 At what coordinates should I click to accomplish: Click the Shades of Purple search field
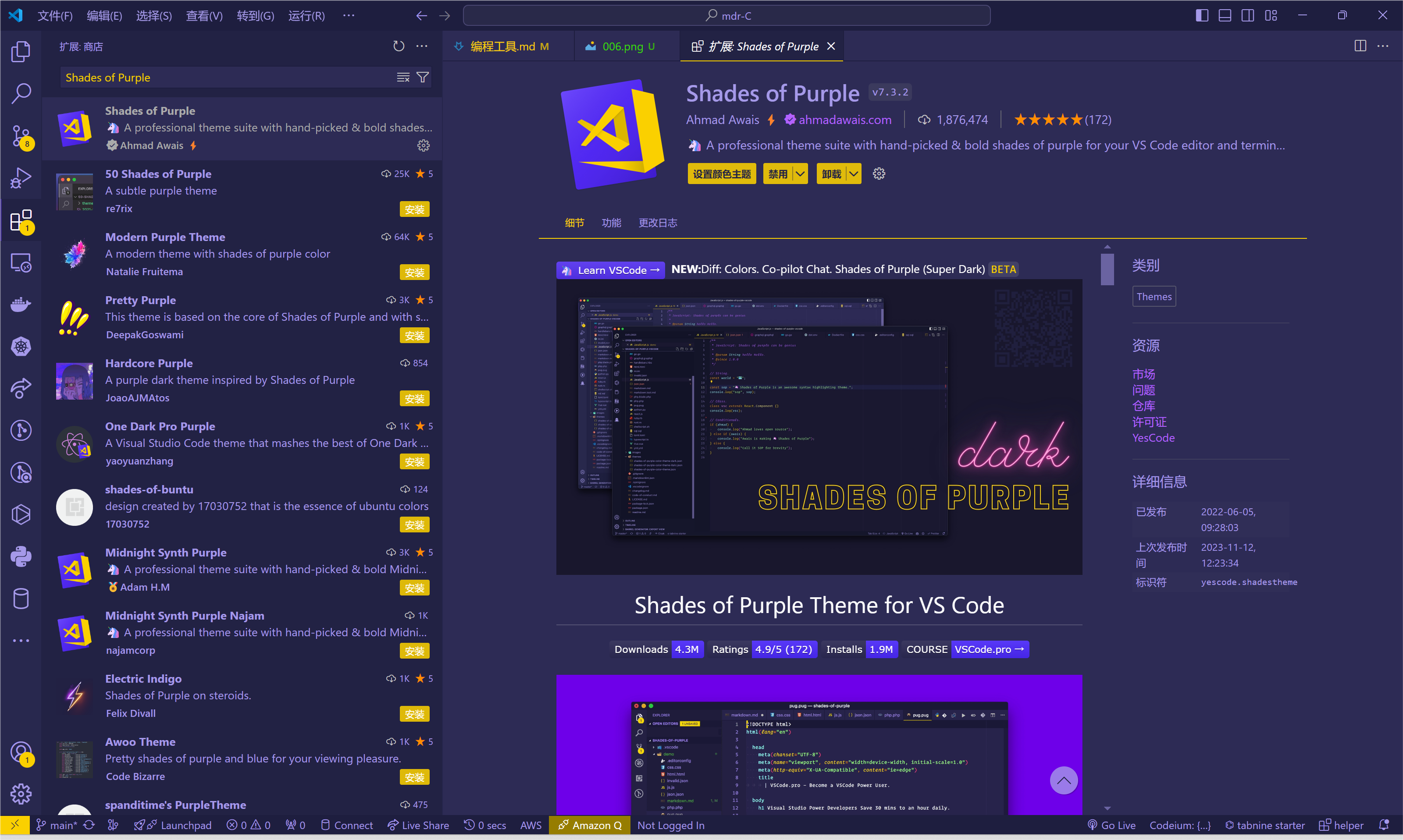click(x=227, y=78)
